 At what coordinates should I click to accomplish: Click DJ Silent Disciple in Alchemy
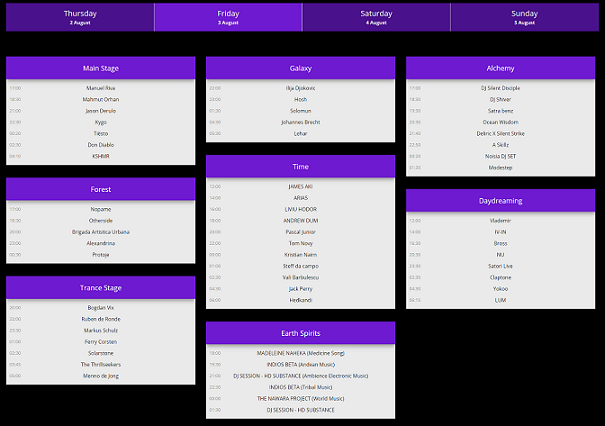tap(500, 88)
